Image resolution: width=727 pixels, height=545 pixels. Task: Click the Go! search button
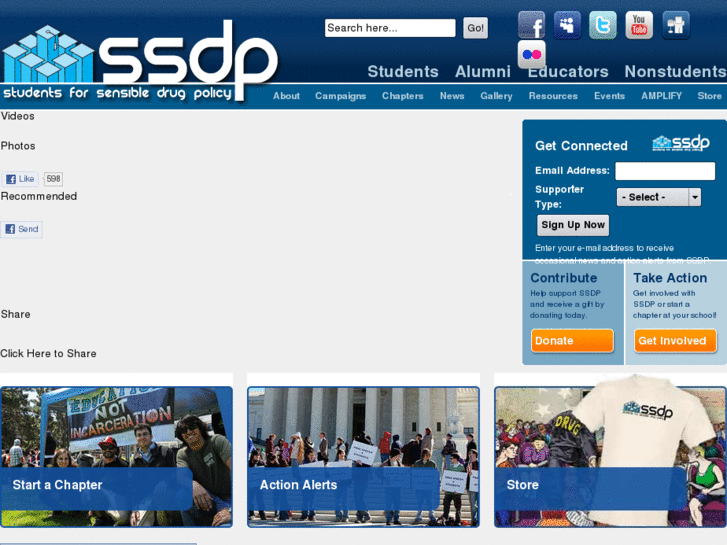(475, 28)
